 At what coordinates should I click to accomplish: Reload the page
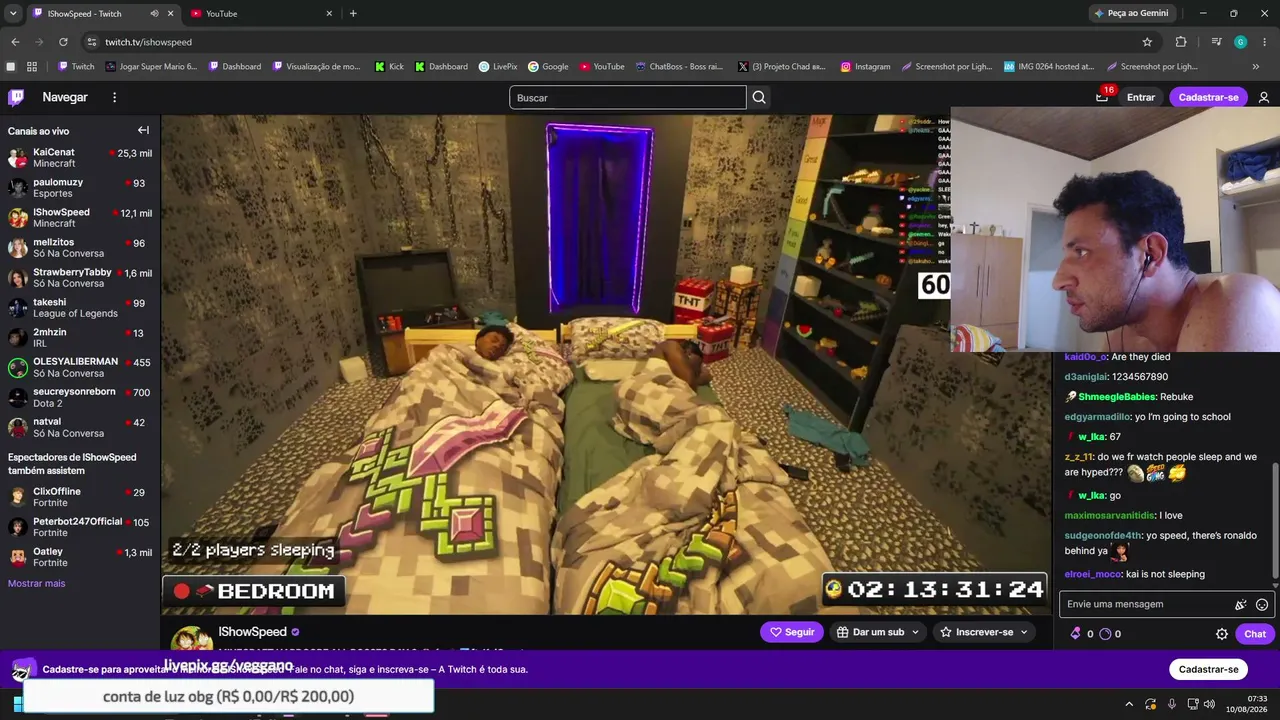point(63,42)
